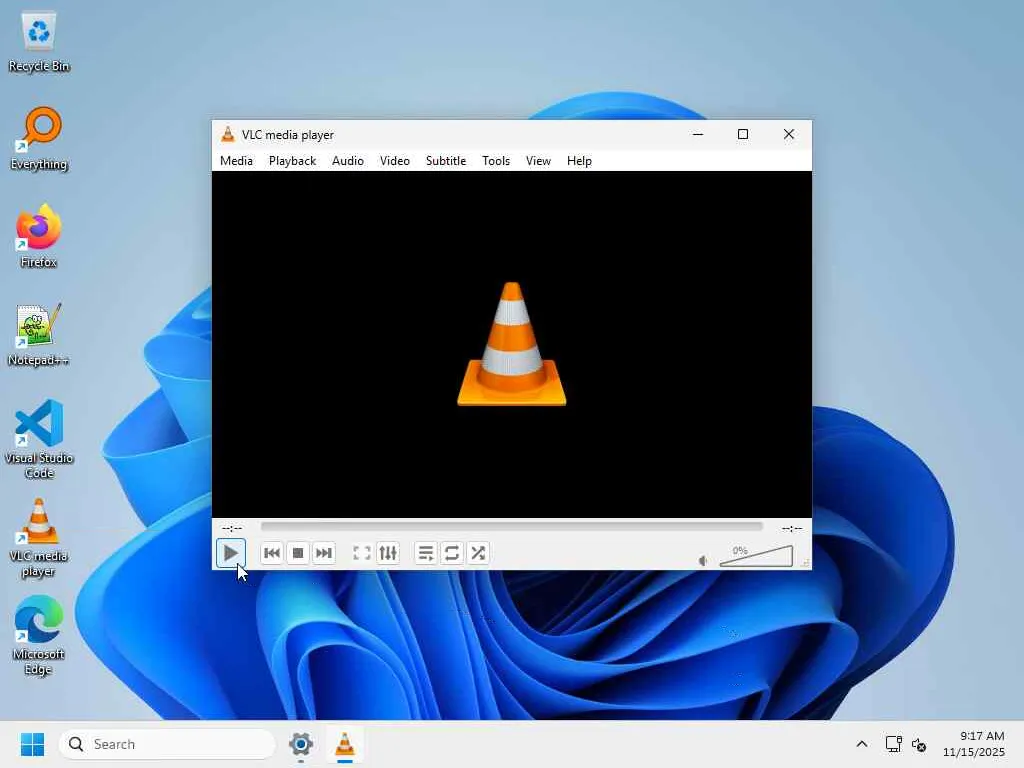Click the VLC taskbar icon
Viewport: 1024px width, 768px height.
(345, 744)
